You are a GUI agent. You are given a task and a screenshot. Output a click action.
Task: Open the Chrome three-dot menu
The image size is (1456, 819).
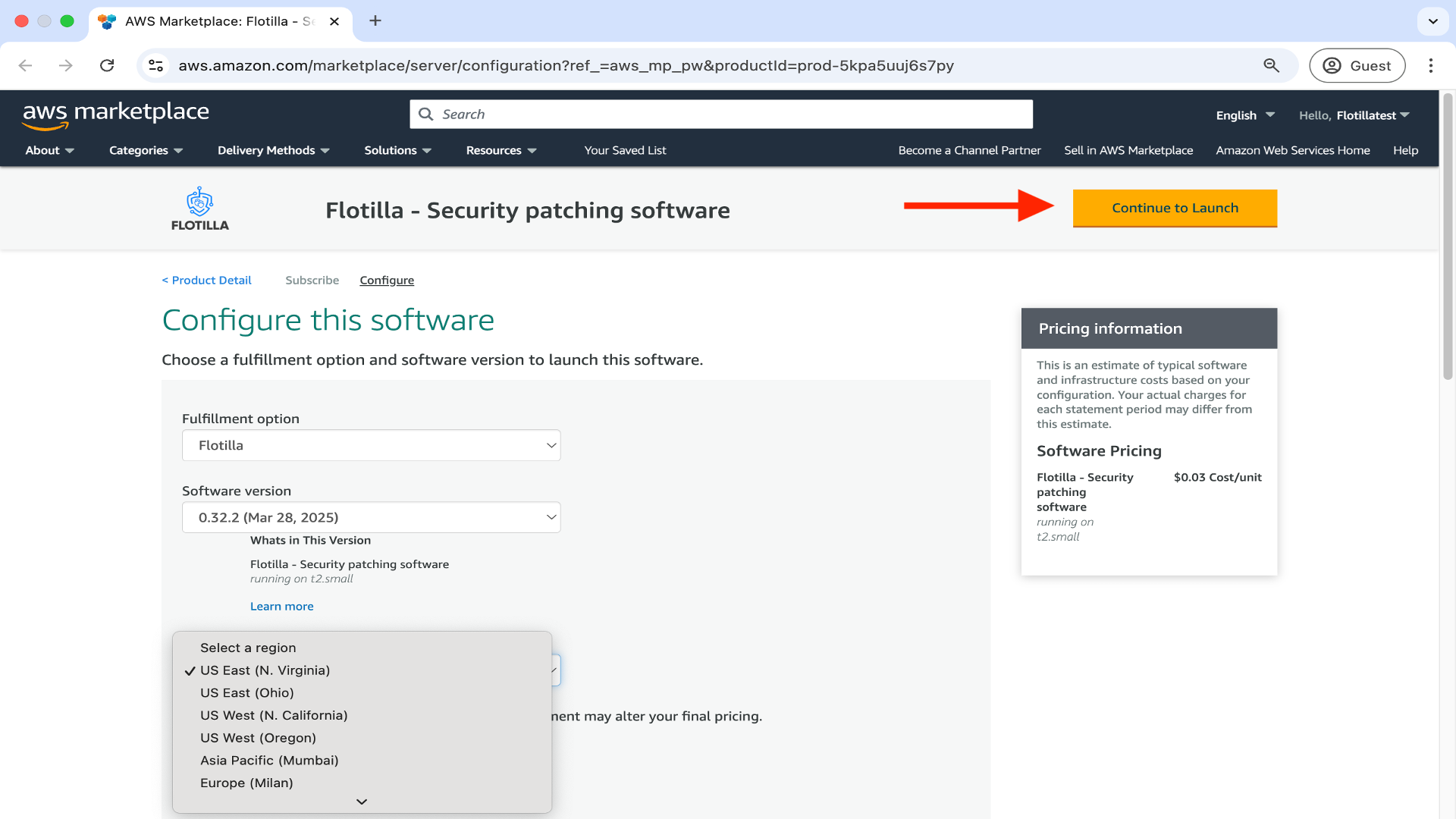pos(1430,66)
